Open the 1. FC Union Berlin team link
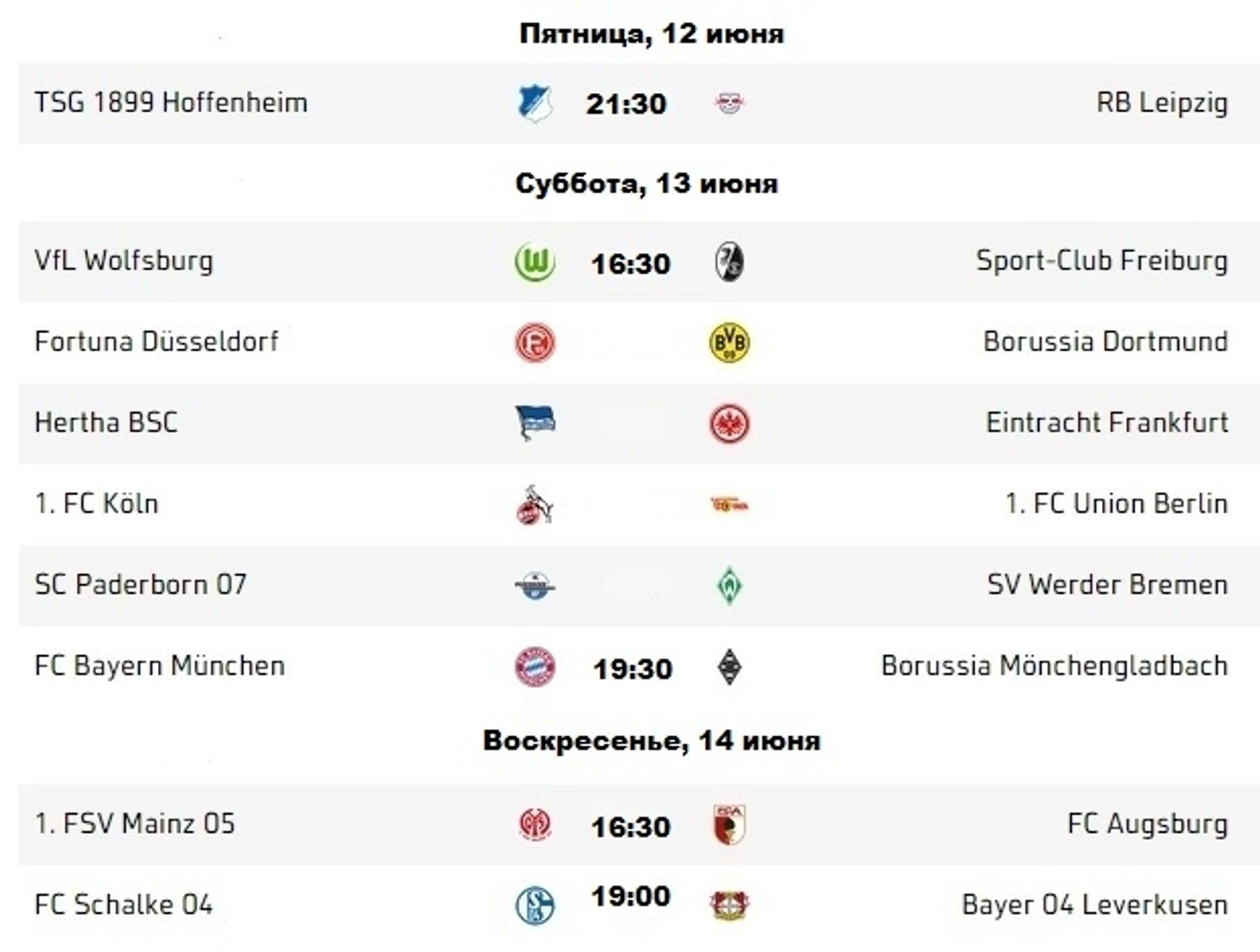Image resolution: width=1260 pixels, height=952 pixels. pyautogui.click(x=1116, y=504)
